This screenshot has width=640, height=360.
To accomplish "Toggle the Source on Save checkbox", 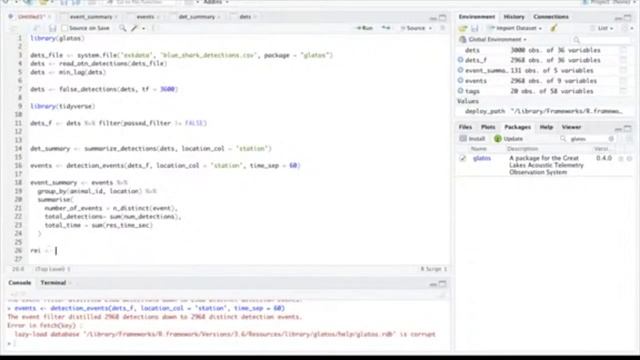I will click(64, 28).
